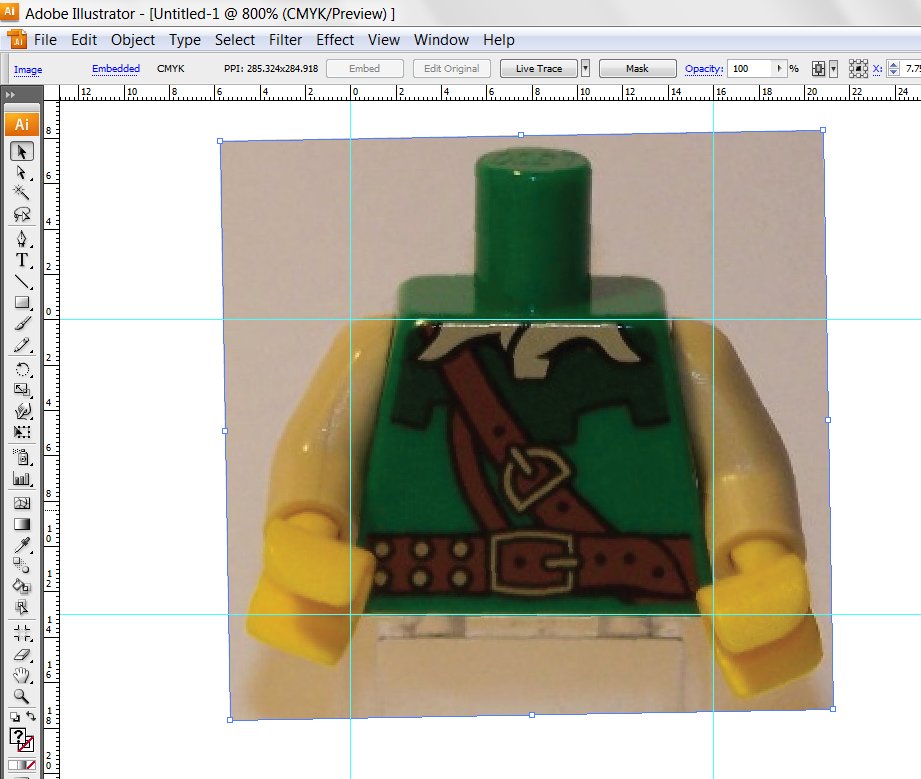Expand the Opacity value flyout arrow

pyautogui.click(x=780, y=69)
